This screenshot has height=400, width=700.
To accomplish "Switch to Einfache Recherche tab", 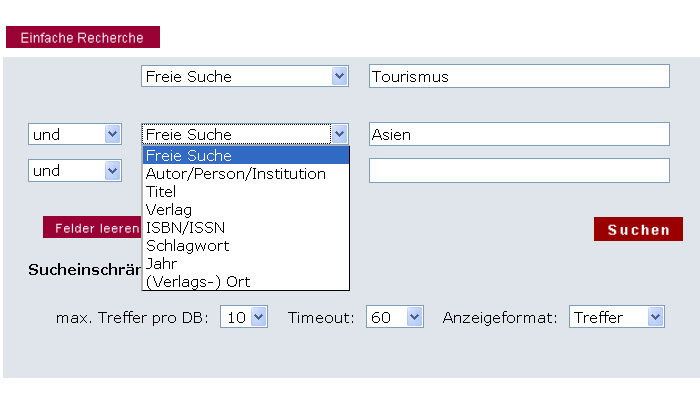I will point(83,37).
